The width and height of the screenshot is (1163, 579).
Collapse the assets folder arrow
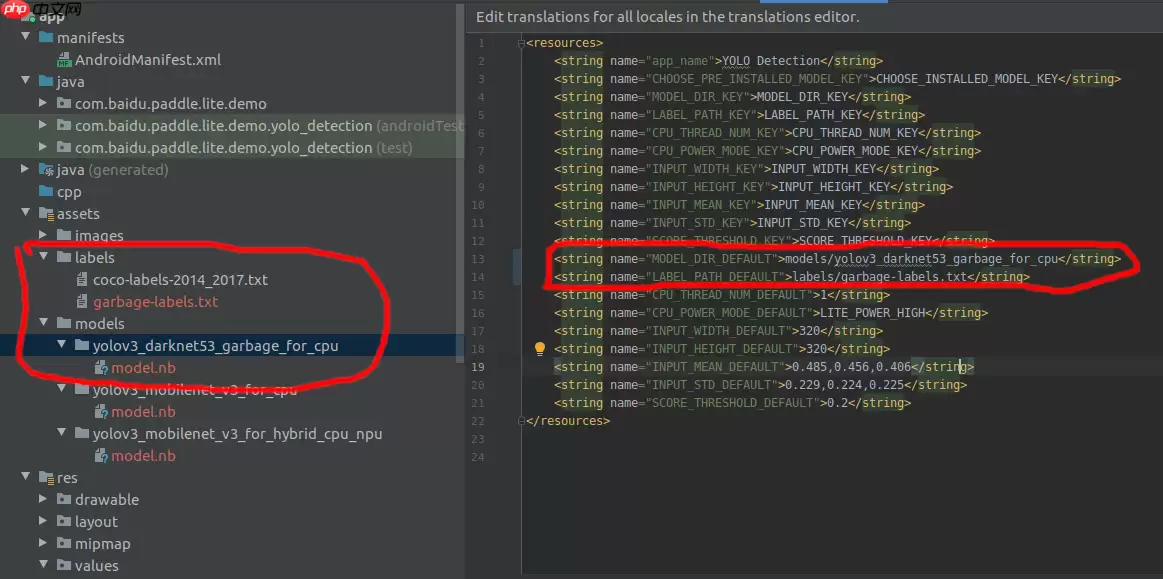(25, 214)
